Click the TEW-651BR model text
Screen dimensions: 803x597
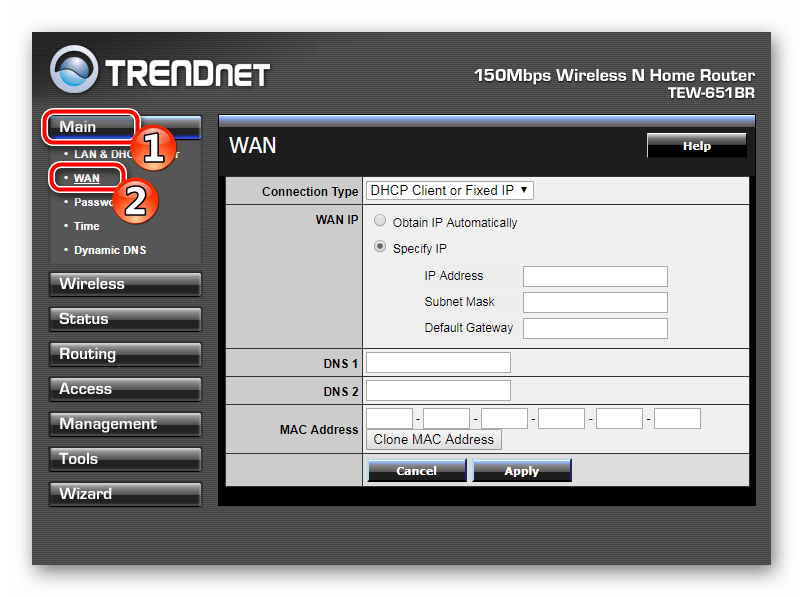click(x=711, y=93)
